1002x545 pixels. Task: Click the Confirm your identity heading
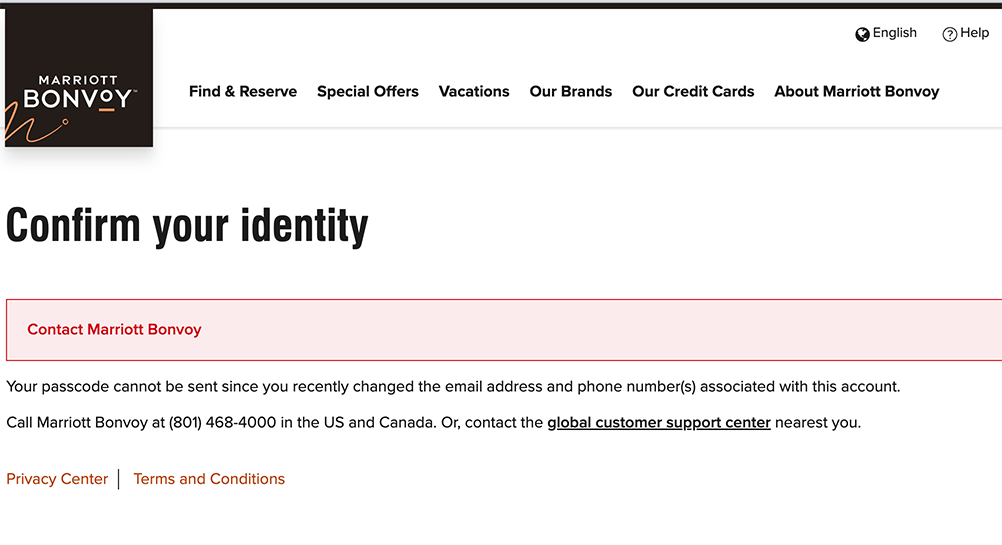[x=187, y=226]
